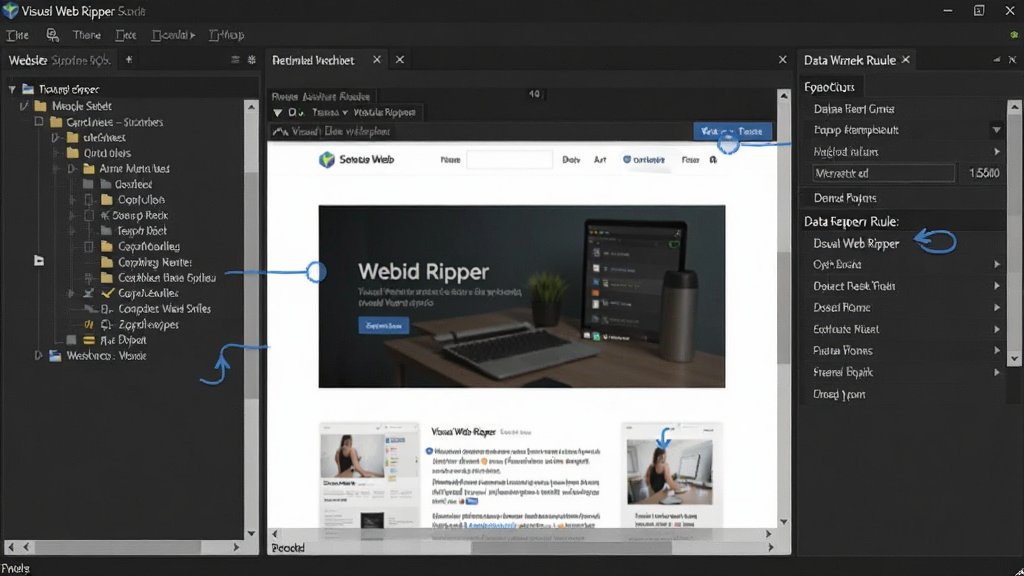The width and height of the screenshot is (1024, 576).
Task: Open the 'Art' link in page navbar
Action: pyautogui.click(x=600, y=159)
